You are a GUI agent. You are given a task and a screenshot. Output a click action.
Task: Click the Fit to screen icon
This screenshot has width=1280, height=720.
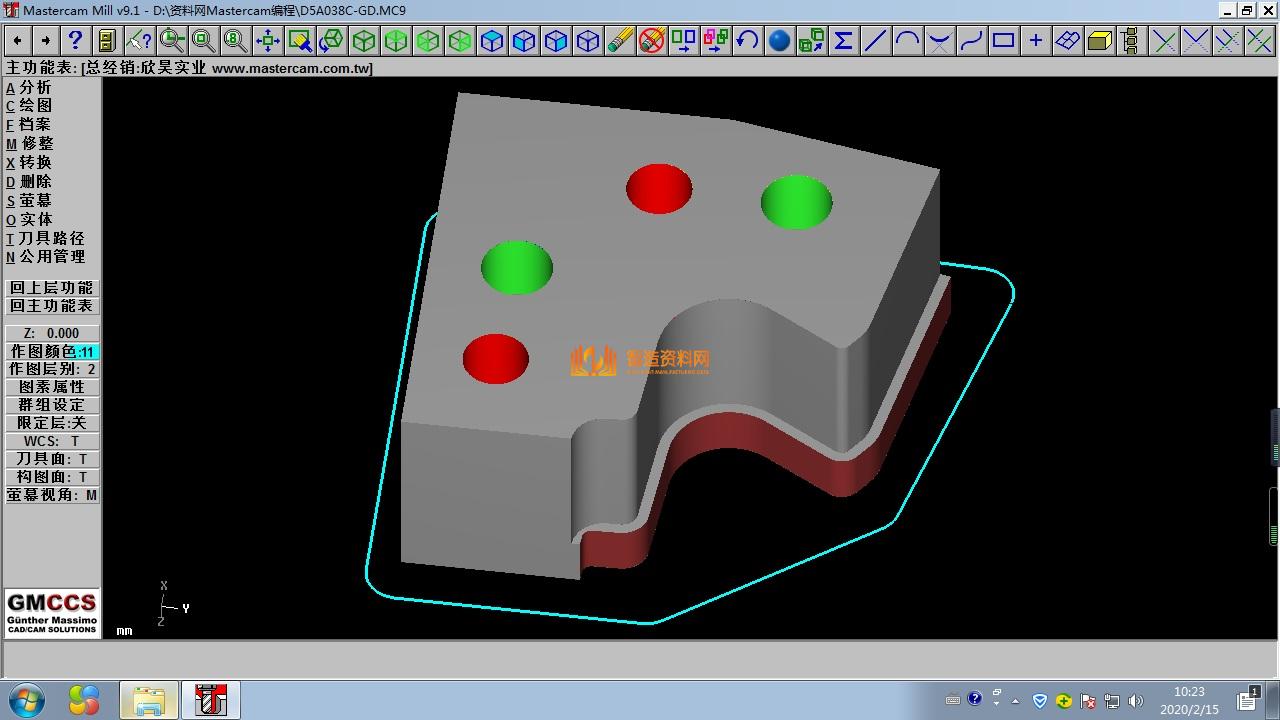(267, 40)
